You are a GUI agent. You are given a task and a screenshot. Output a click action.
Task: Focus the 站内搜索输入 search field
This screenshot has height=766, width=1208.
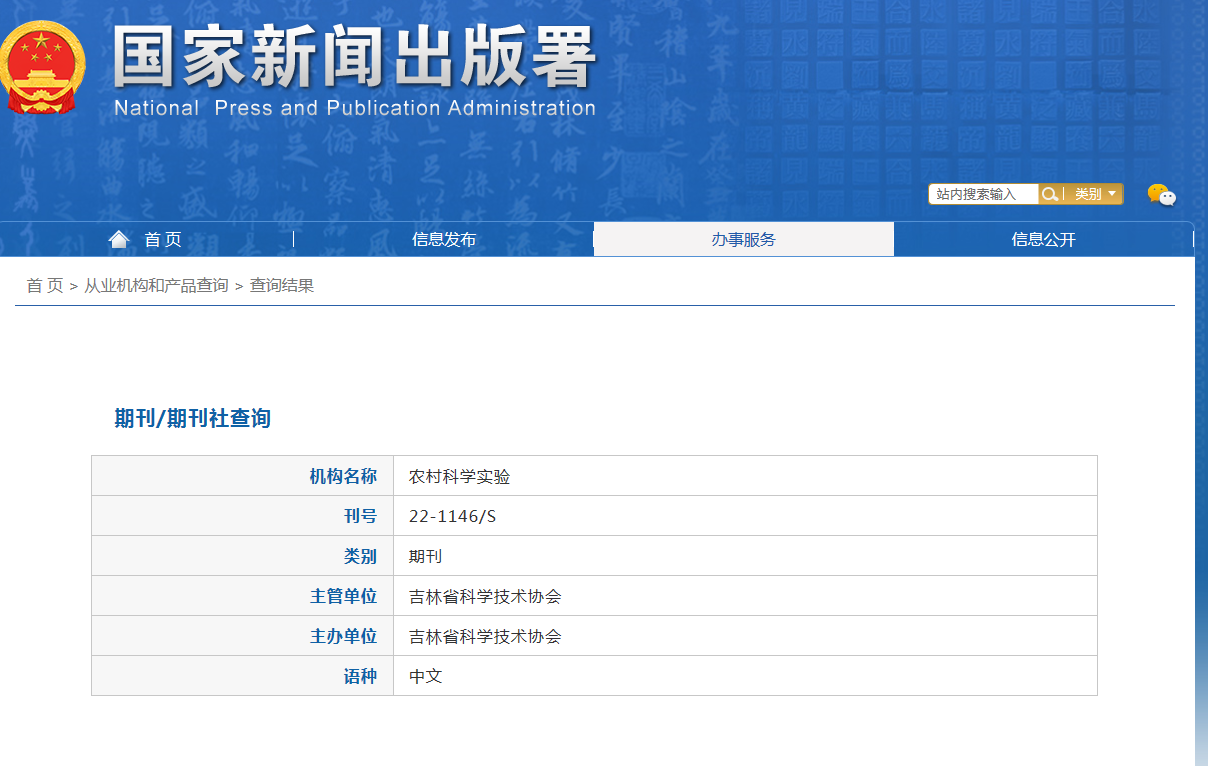click(983, 194)
